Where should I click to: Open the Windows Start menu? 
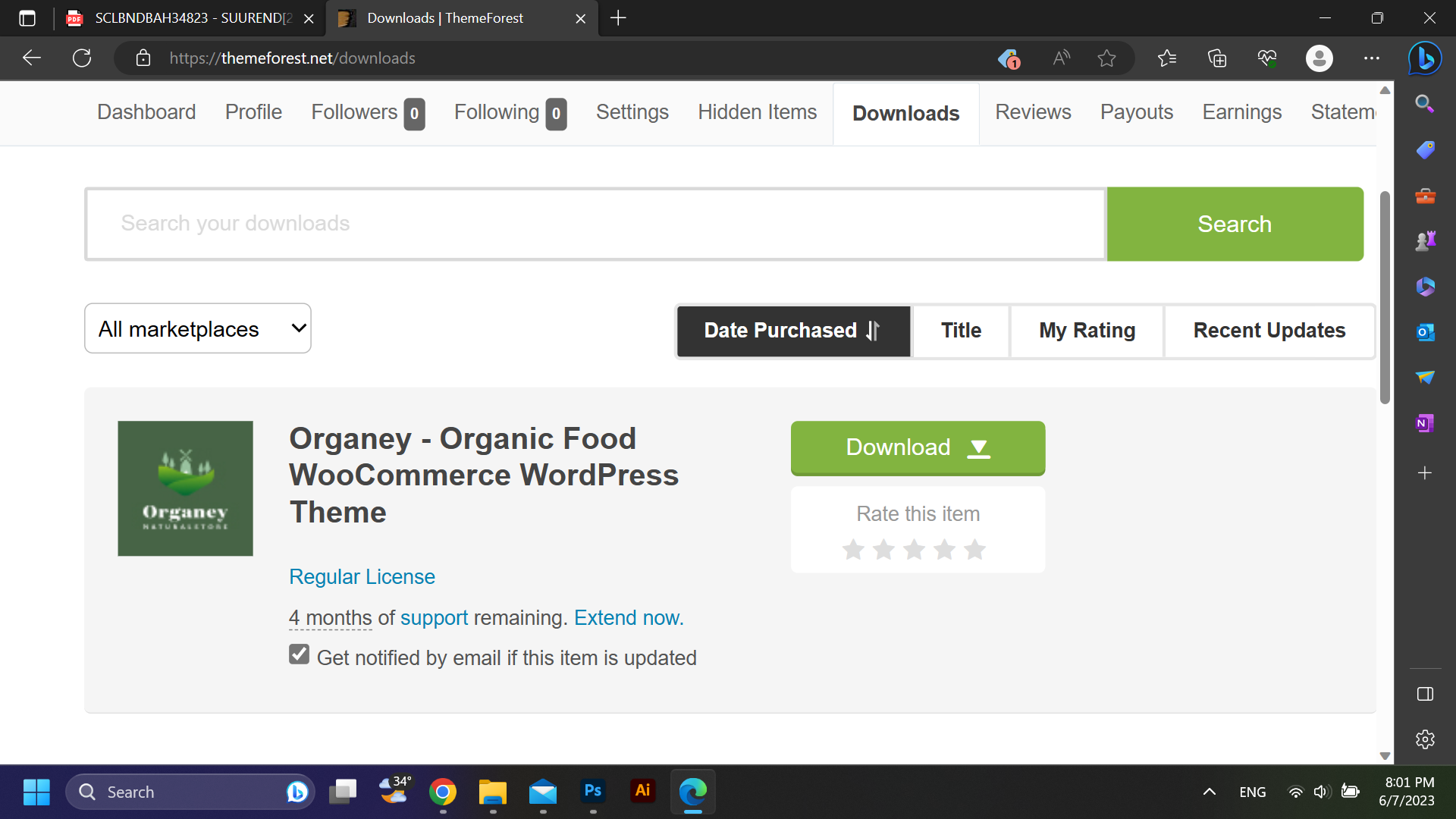pyautogui.click(x=36, y=792)
